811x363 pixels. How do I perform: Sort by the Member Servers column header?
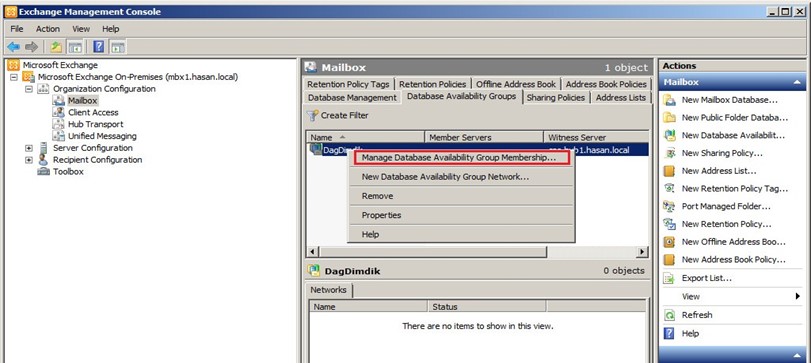pyautogui.click(x=484, y=138)
